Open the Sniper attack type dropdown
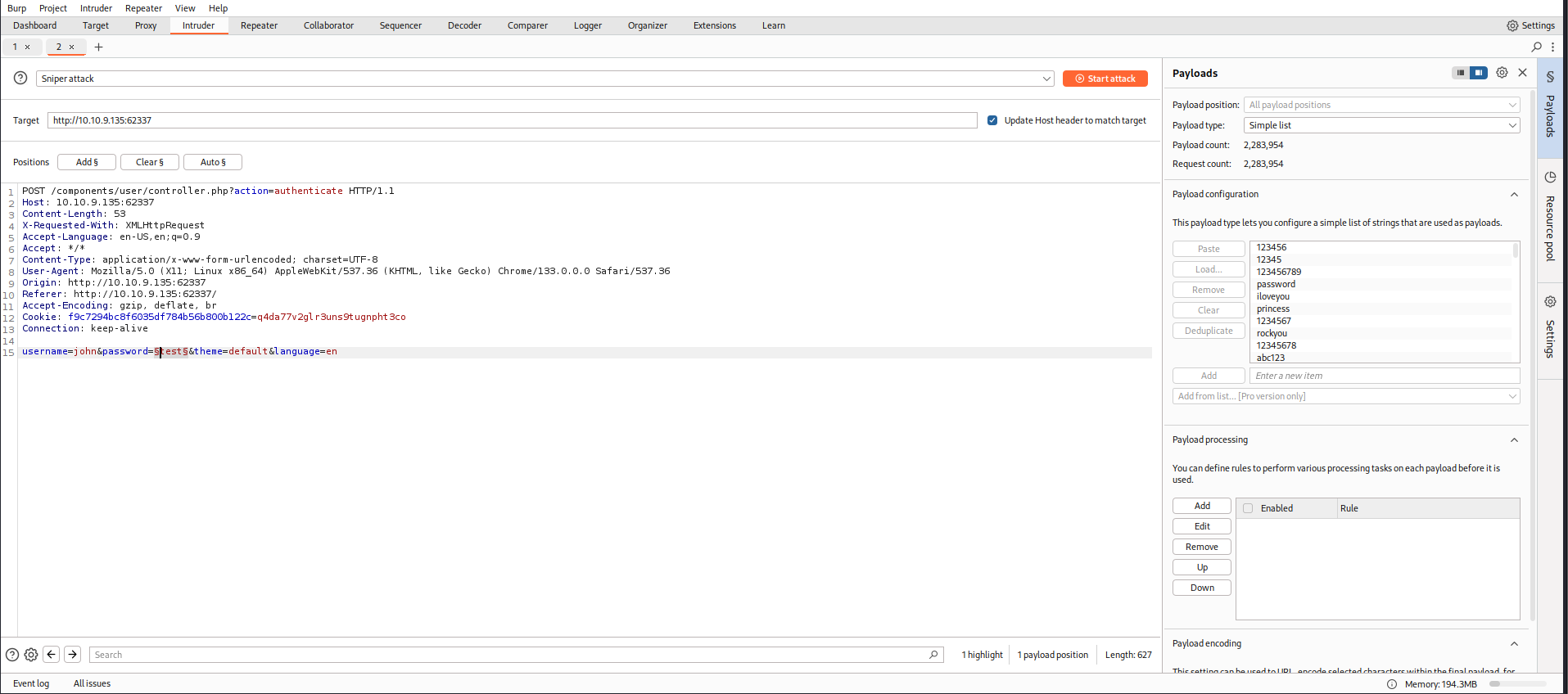This screenshot has width=1568, height=694. click(x=545, y=79)
